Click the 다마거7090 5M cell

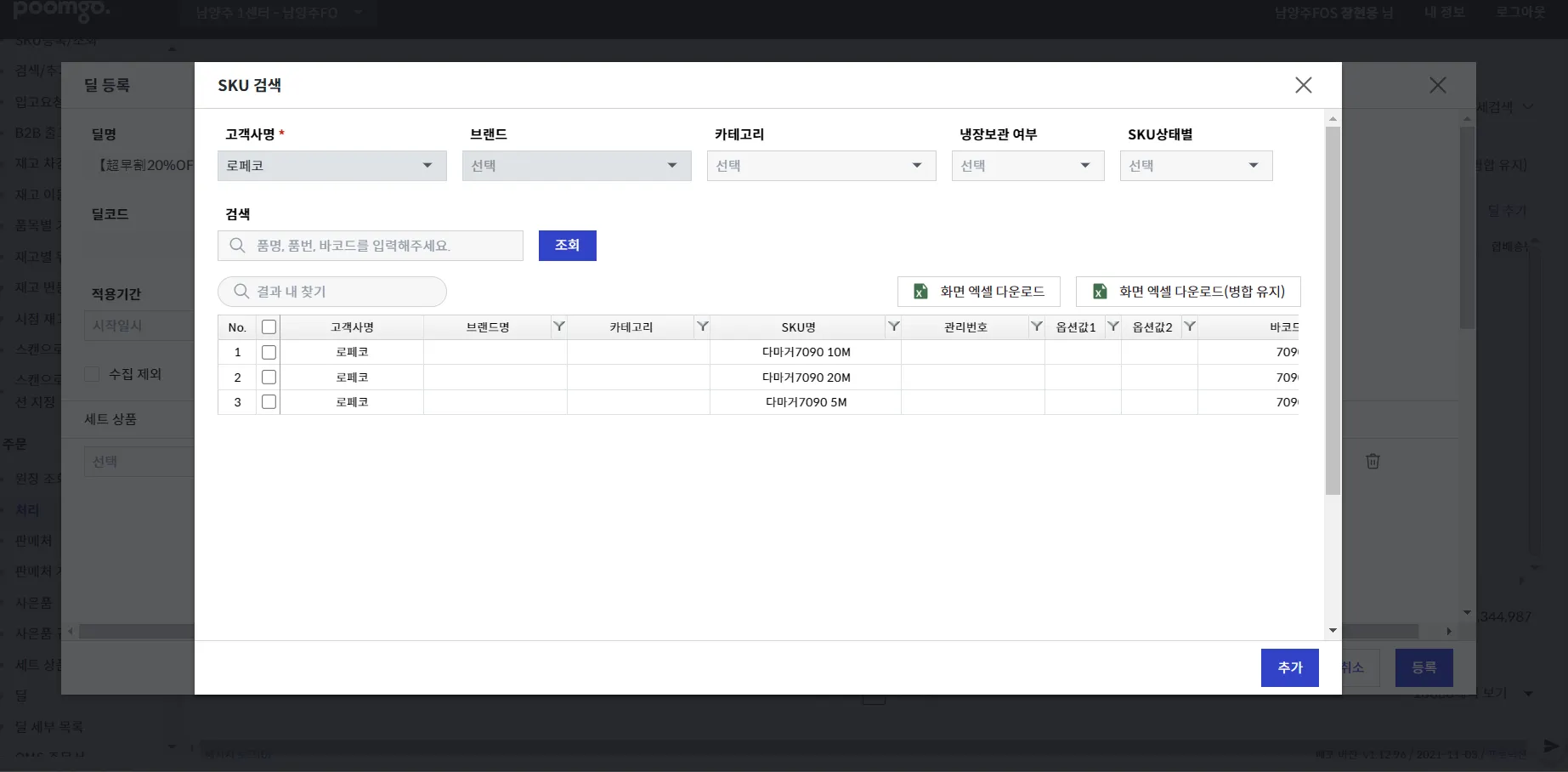[x=806, y=402]
